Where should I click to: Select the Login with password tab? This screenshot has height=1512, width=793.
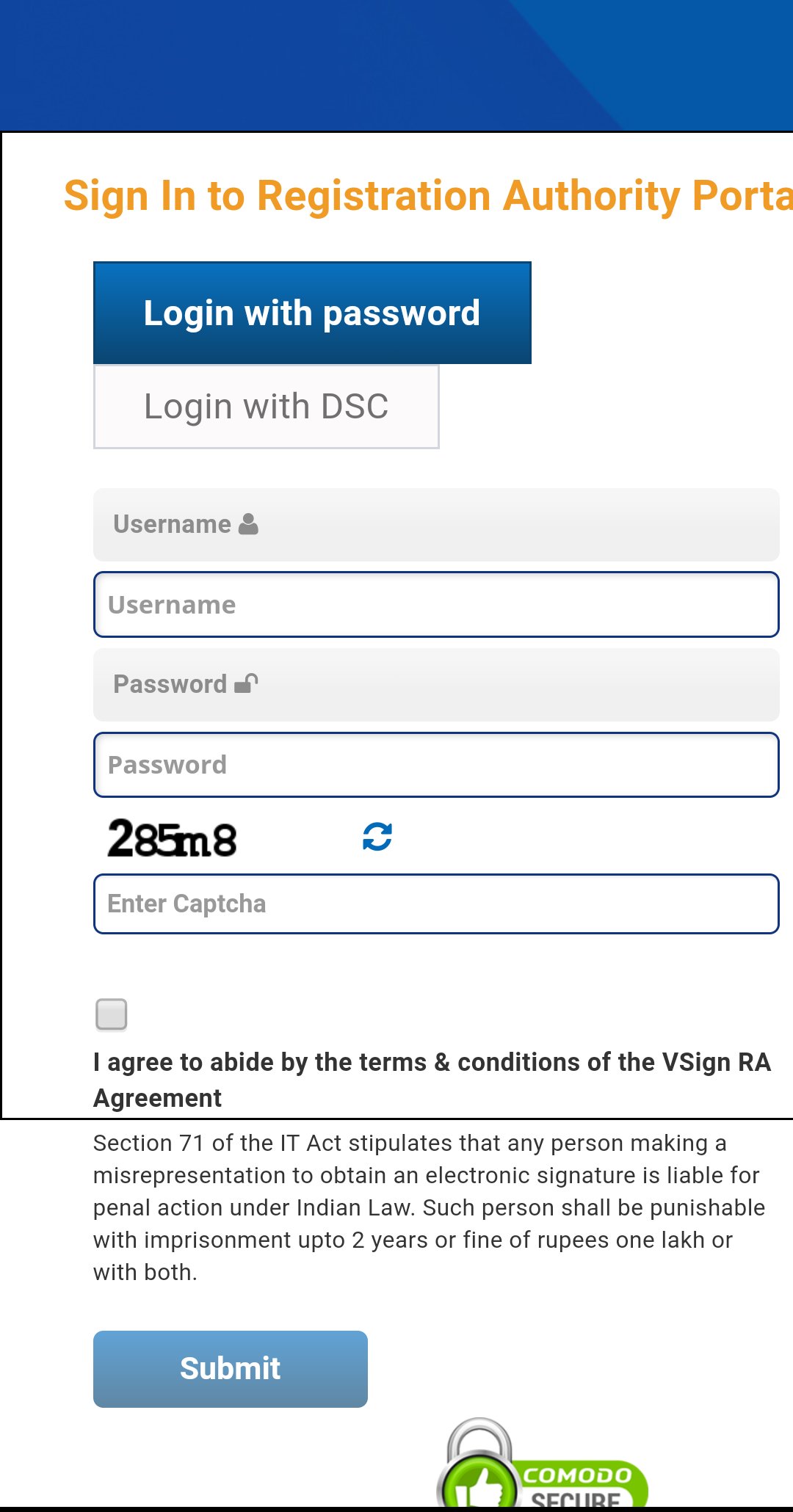(311, 312)
